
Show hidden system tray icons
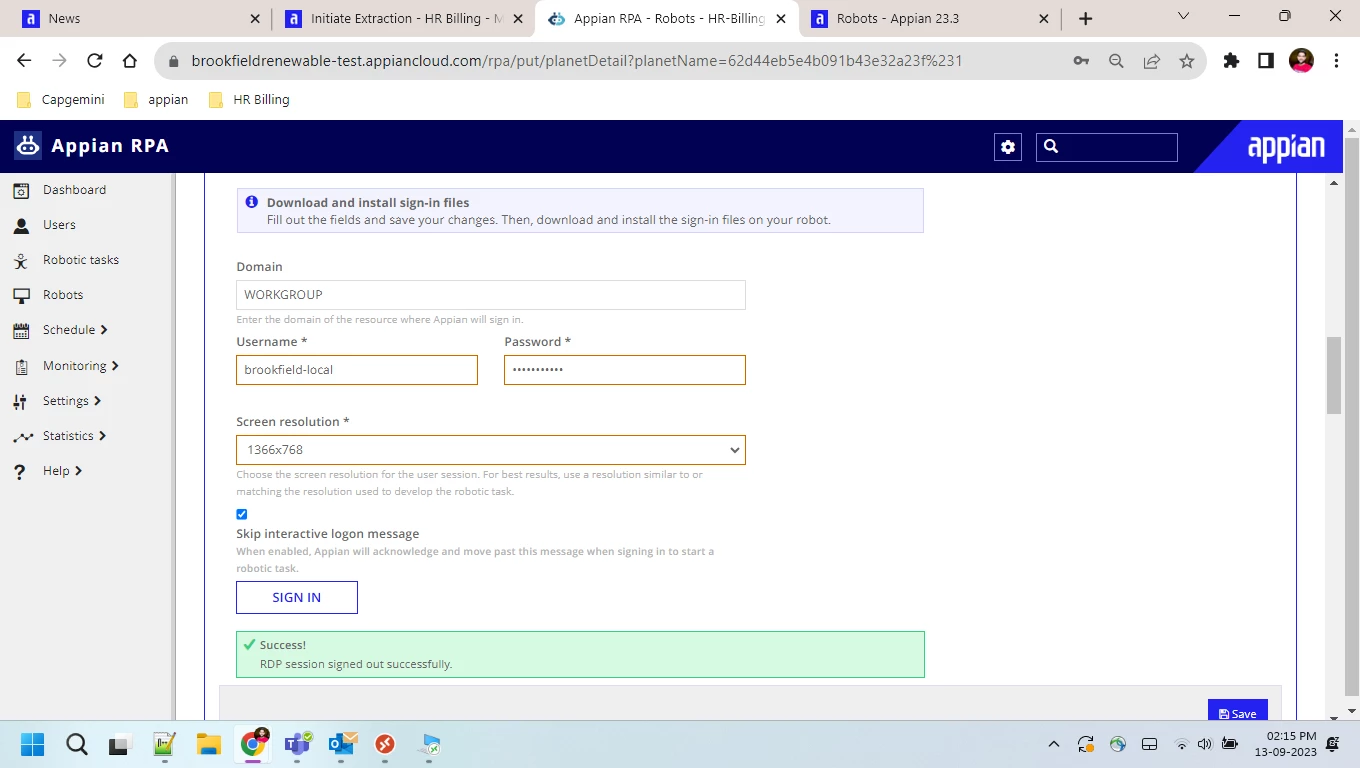(x=1053, y=744)
